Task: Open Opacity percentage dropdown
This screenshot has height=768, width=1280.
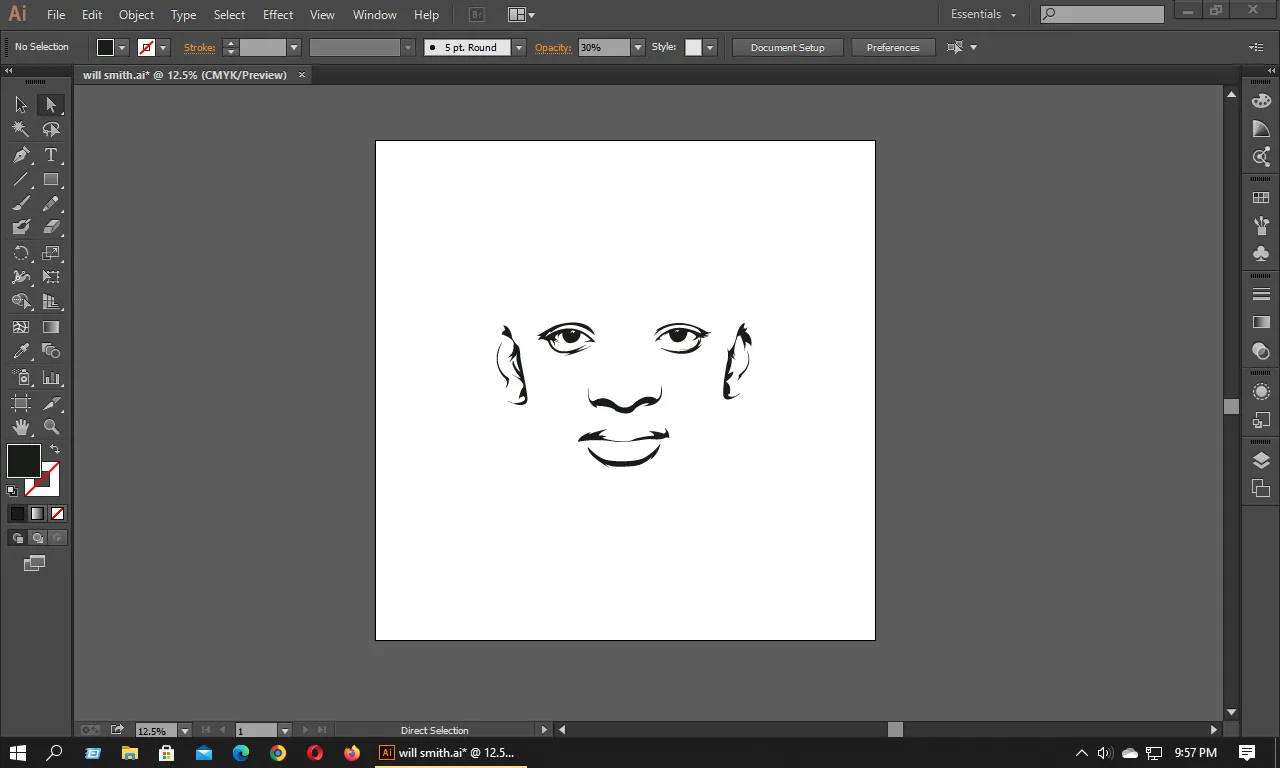Action: coord(637,47)
